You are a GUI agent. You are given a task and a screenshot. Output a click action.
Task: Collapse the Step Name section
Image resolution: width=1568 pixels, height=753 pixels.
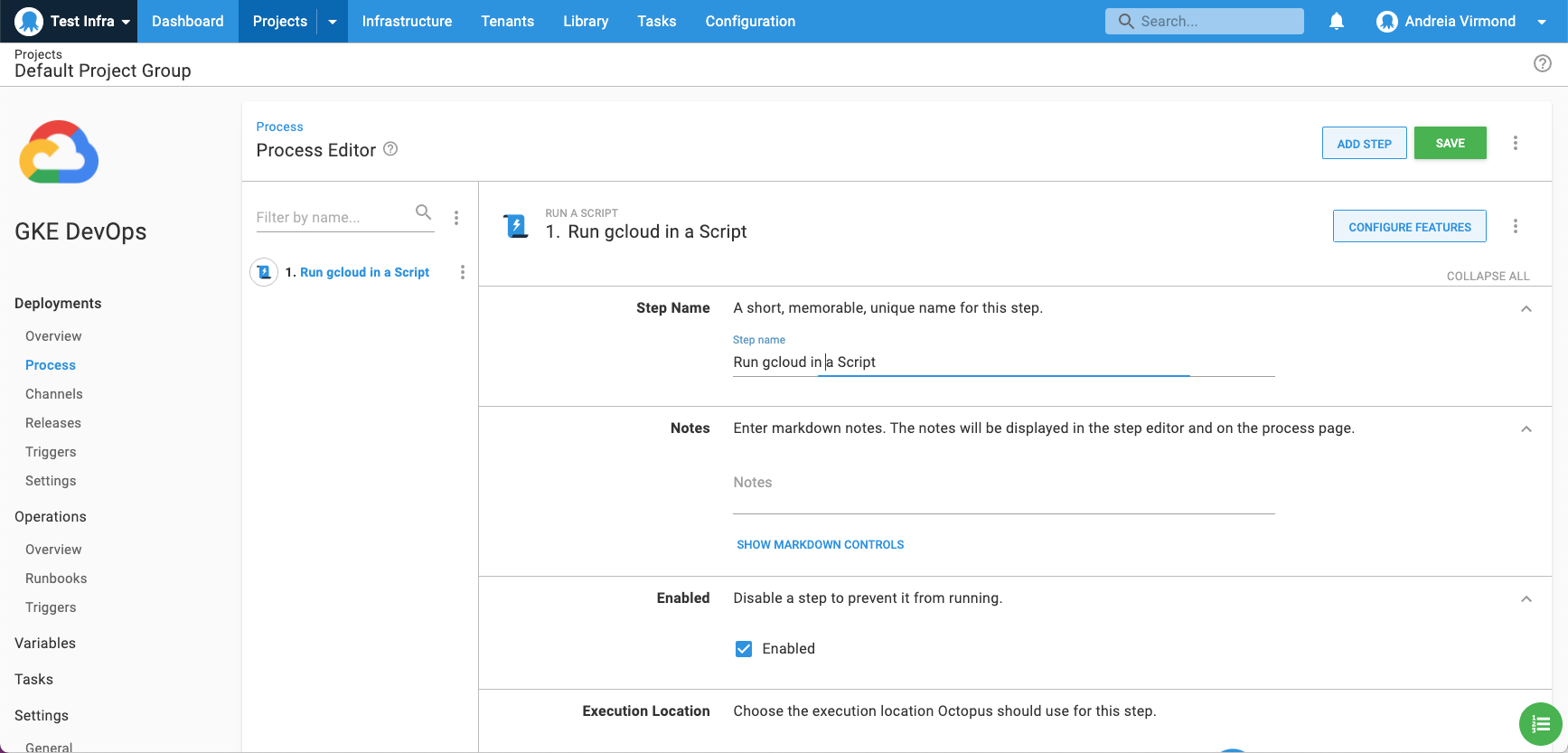1526,309
